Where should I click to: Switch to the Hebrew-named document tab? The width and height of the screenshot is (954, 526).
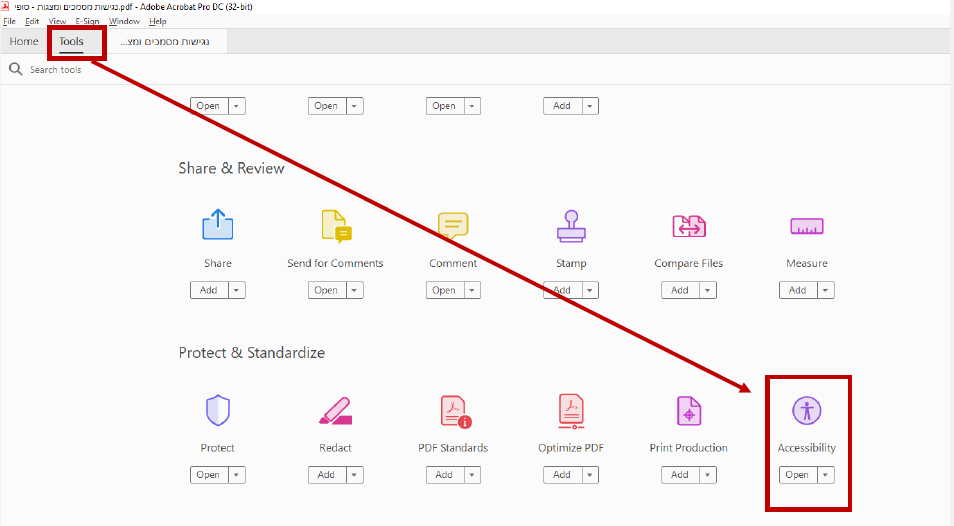tap(164, 41)
